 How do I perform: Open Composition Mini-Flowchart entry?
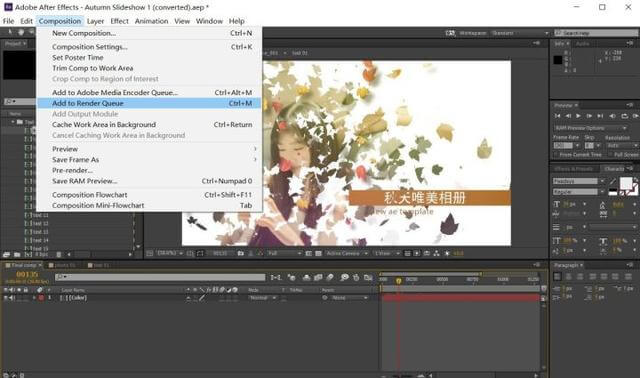(149, 205)
